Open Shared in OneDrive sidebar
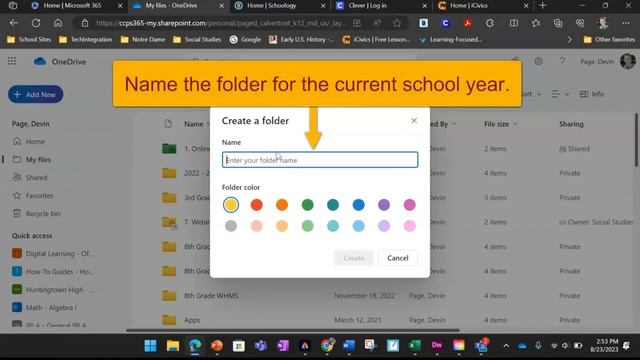Image resolution: width=640 pixels, height=360 pixels. pyautogui.click(x=36, y=178)
